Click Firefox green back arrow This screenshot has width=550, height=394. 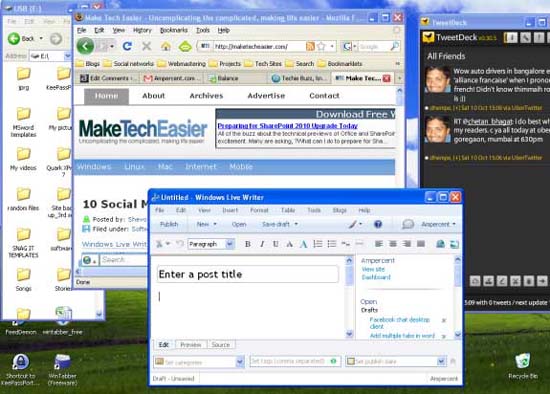click(x=85, y=46)
